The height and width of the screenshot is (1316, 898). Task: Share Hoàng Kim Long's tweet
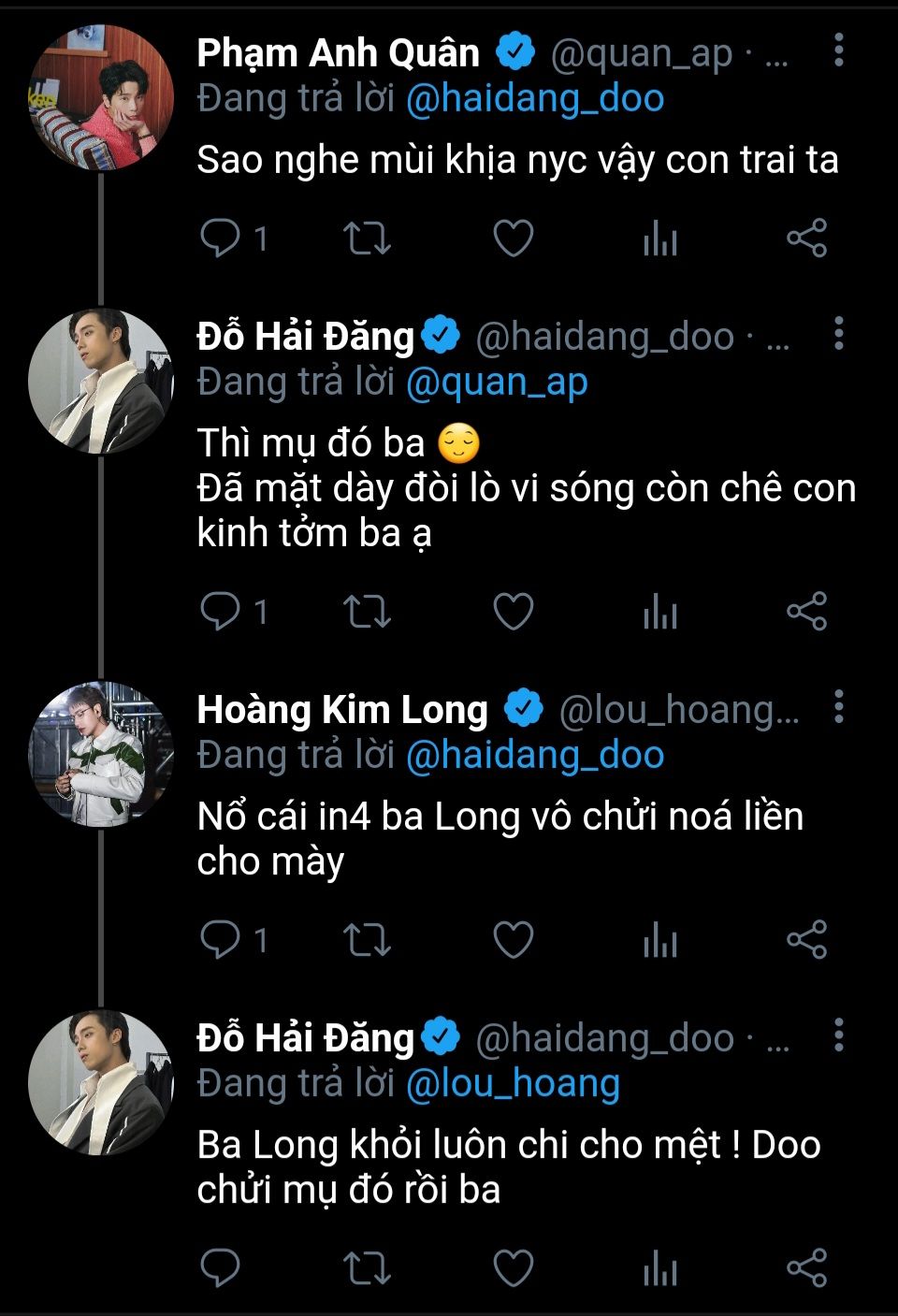(806, 939)
